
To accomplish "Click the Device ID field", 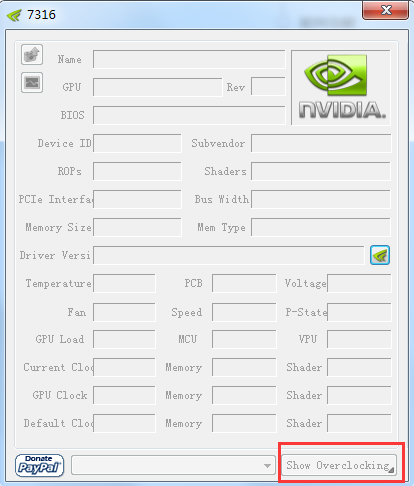I will pos(137,143).
